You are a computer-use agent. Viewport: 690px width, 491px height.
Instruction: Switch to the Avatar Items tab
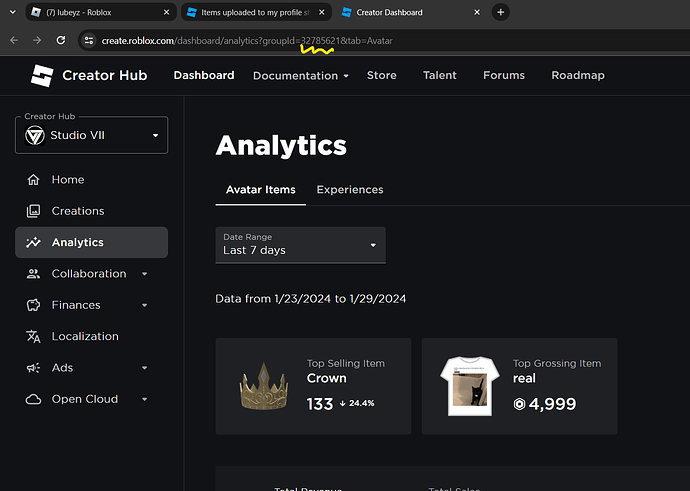(x=261, y=190)
